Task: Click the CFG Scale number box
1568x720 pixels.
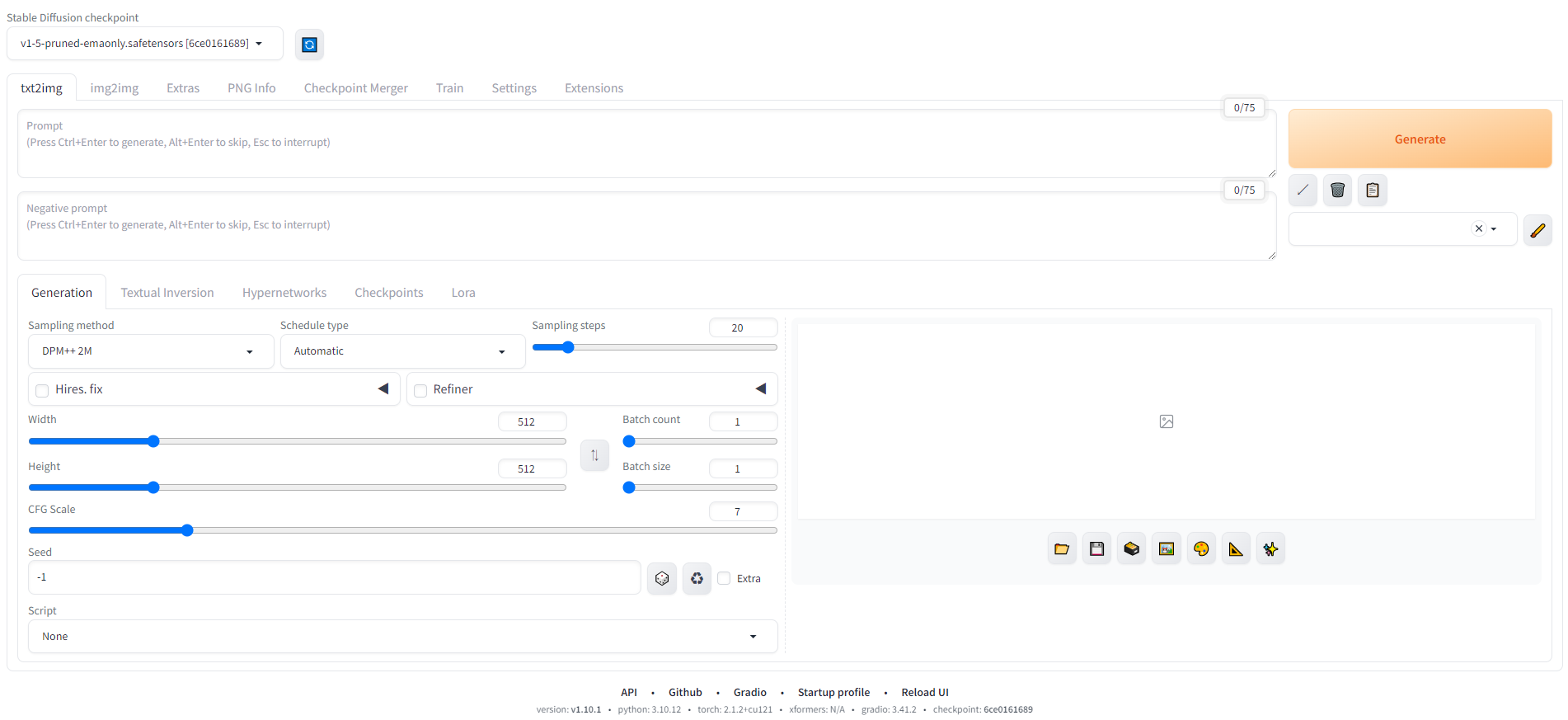Action: point(743,511)
